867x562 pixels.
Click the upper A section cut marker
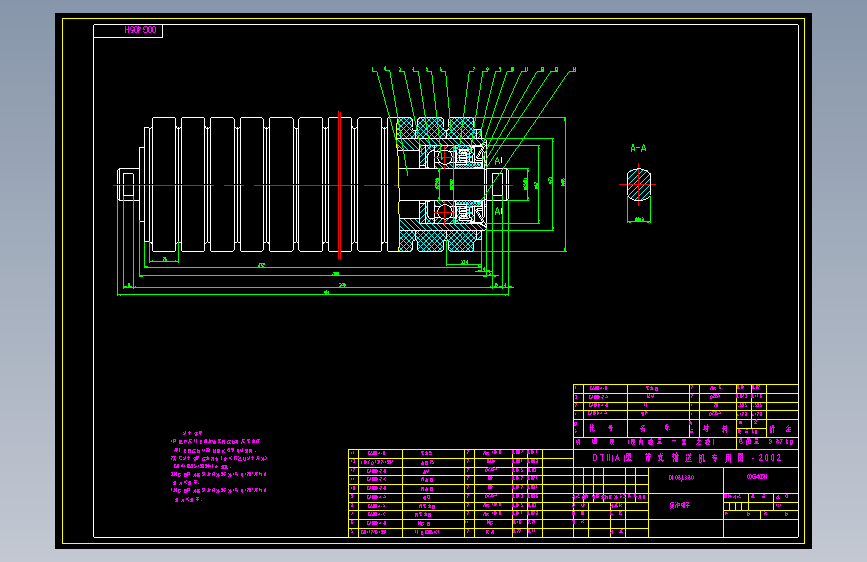coord(498,160)
